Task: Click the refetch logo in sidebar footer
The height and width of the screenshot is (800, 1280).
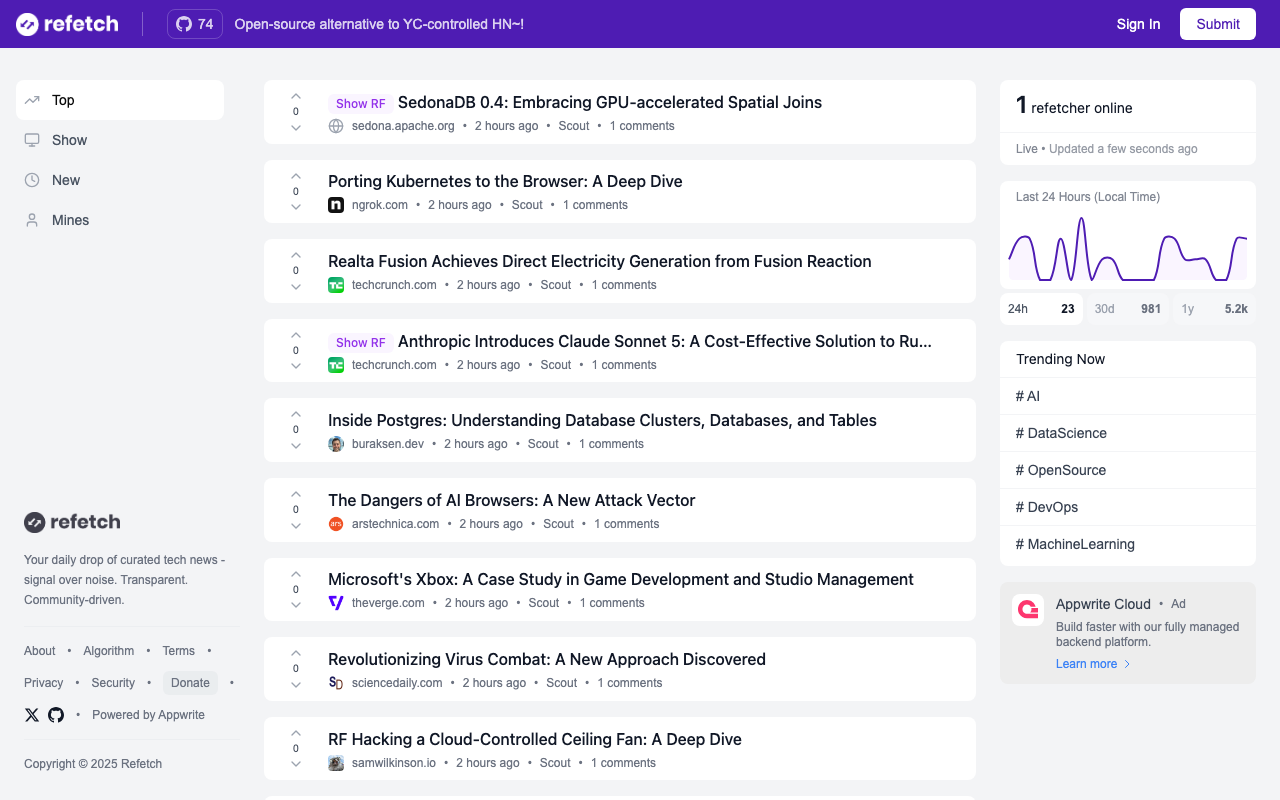Action: tap(72, 522)
